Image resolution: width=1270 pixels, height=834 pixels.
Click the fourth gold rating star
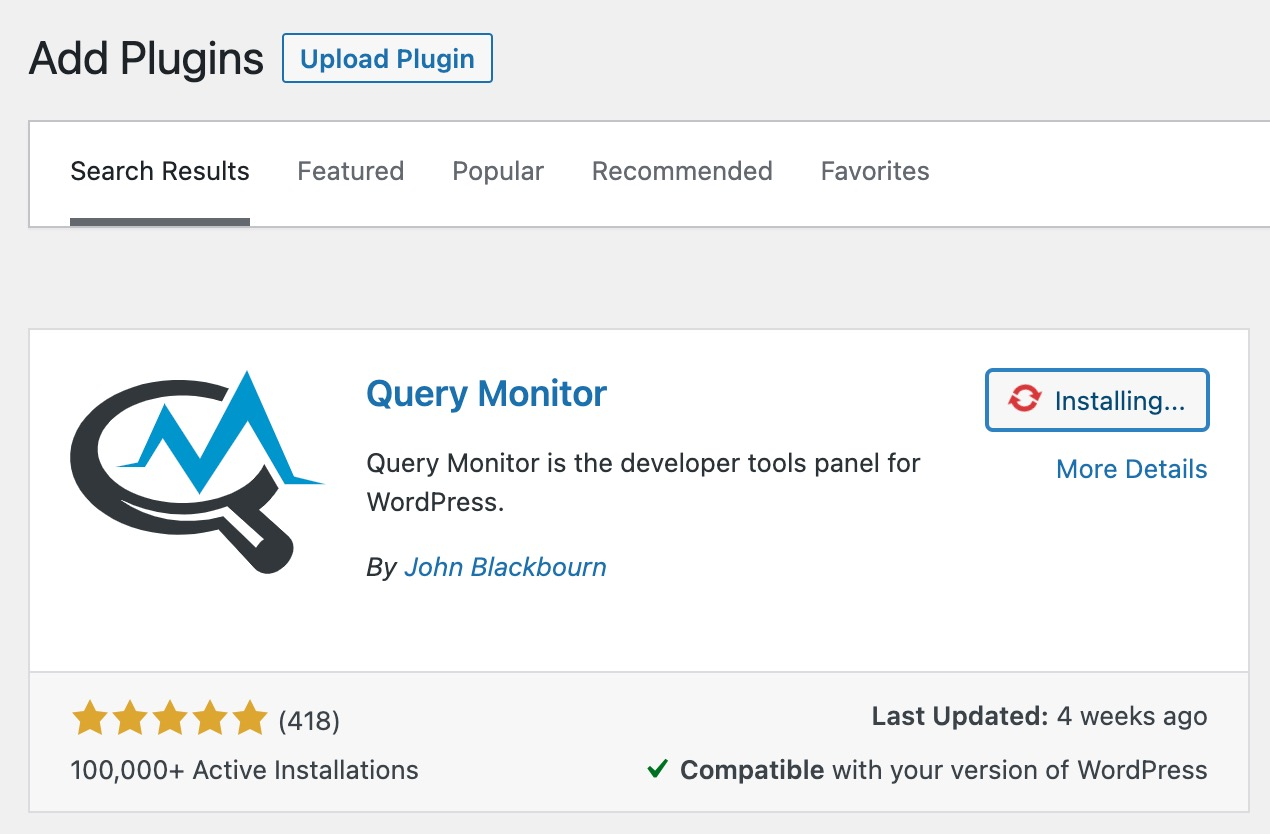(x=210, y=718)
